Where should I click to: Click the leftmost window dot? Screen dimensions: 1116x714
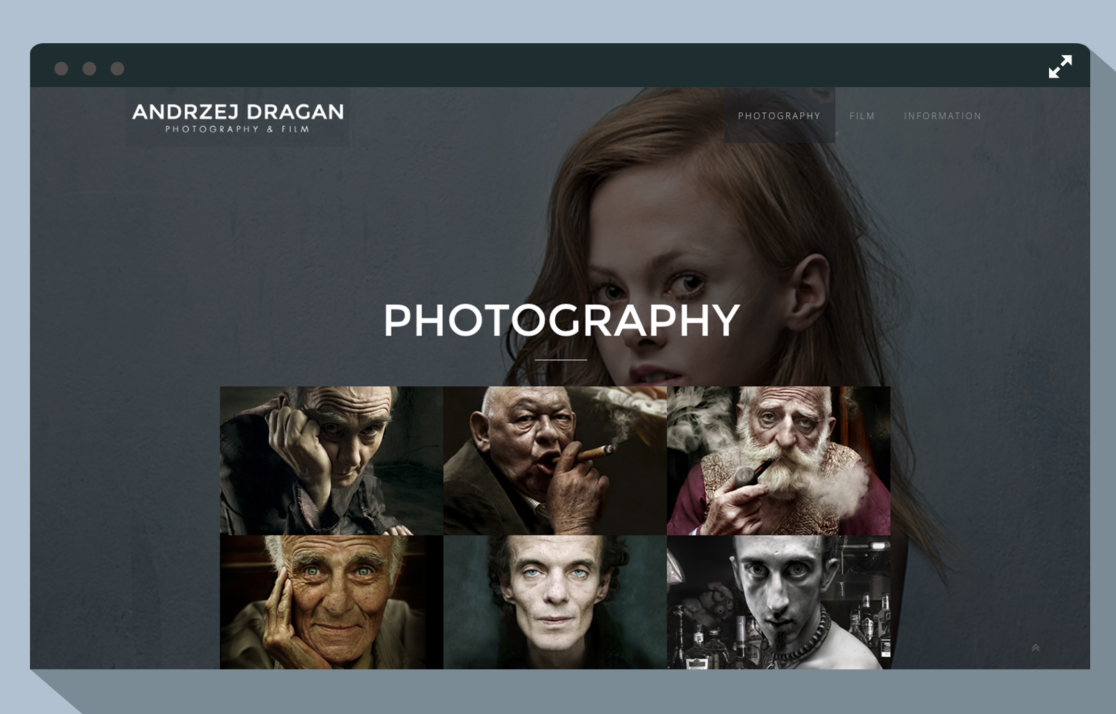(61, 69)
